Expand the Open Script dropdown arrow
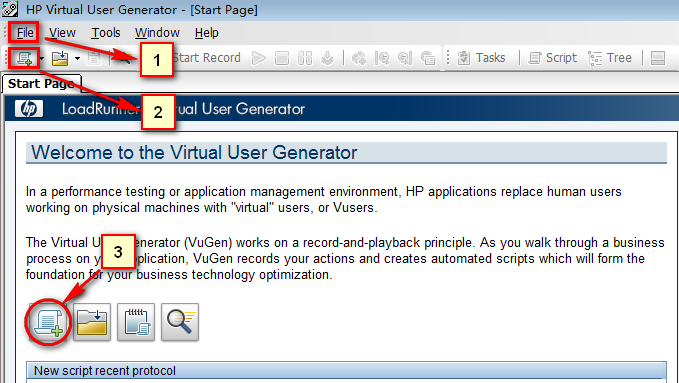 [x=77, y=58]
